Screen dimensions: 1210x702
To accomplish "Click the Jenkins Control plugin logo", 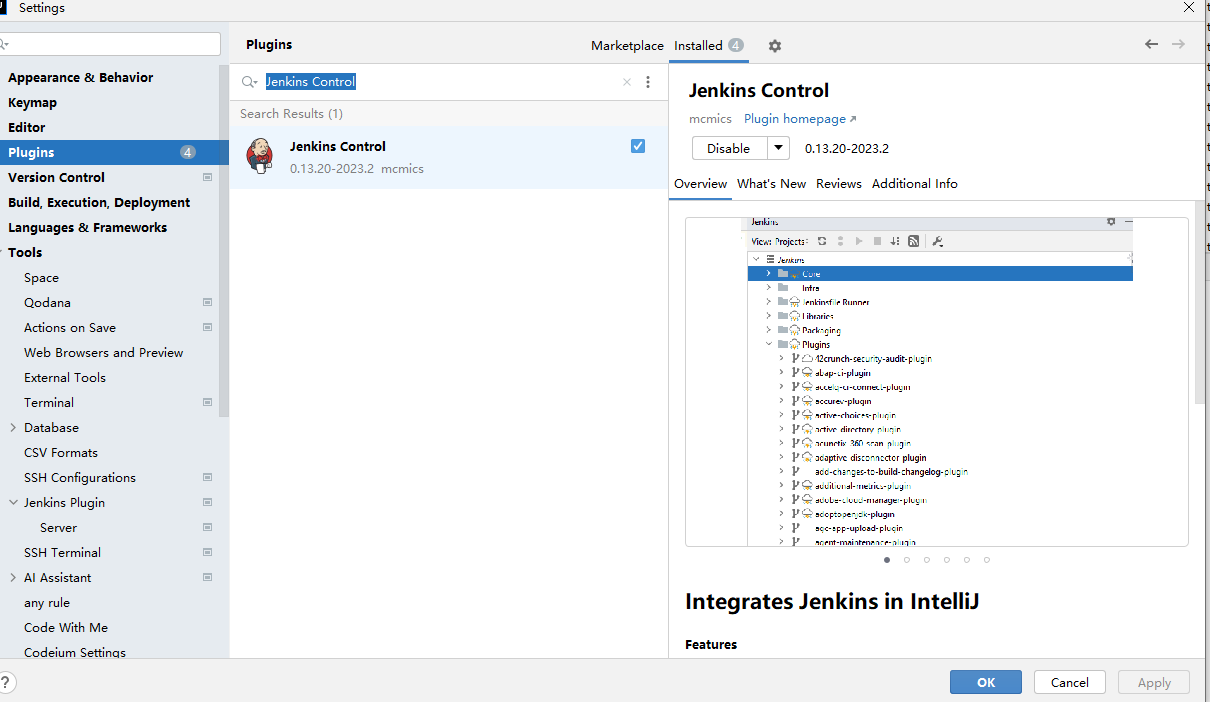I will pos(260,156).
